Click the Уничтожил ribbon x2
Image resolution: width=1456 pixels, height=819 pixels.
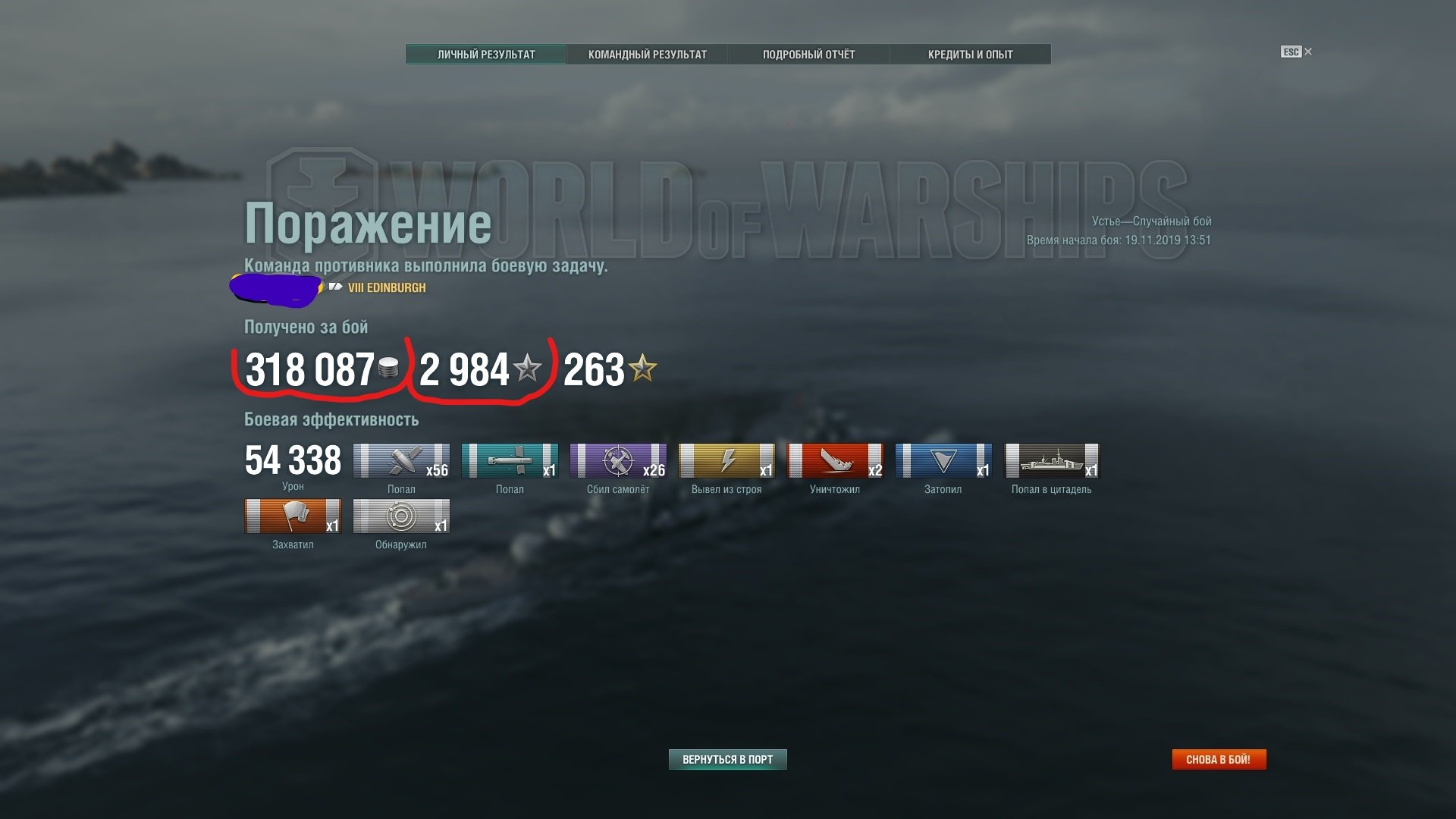(835, 461)
